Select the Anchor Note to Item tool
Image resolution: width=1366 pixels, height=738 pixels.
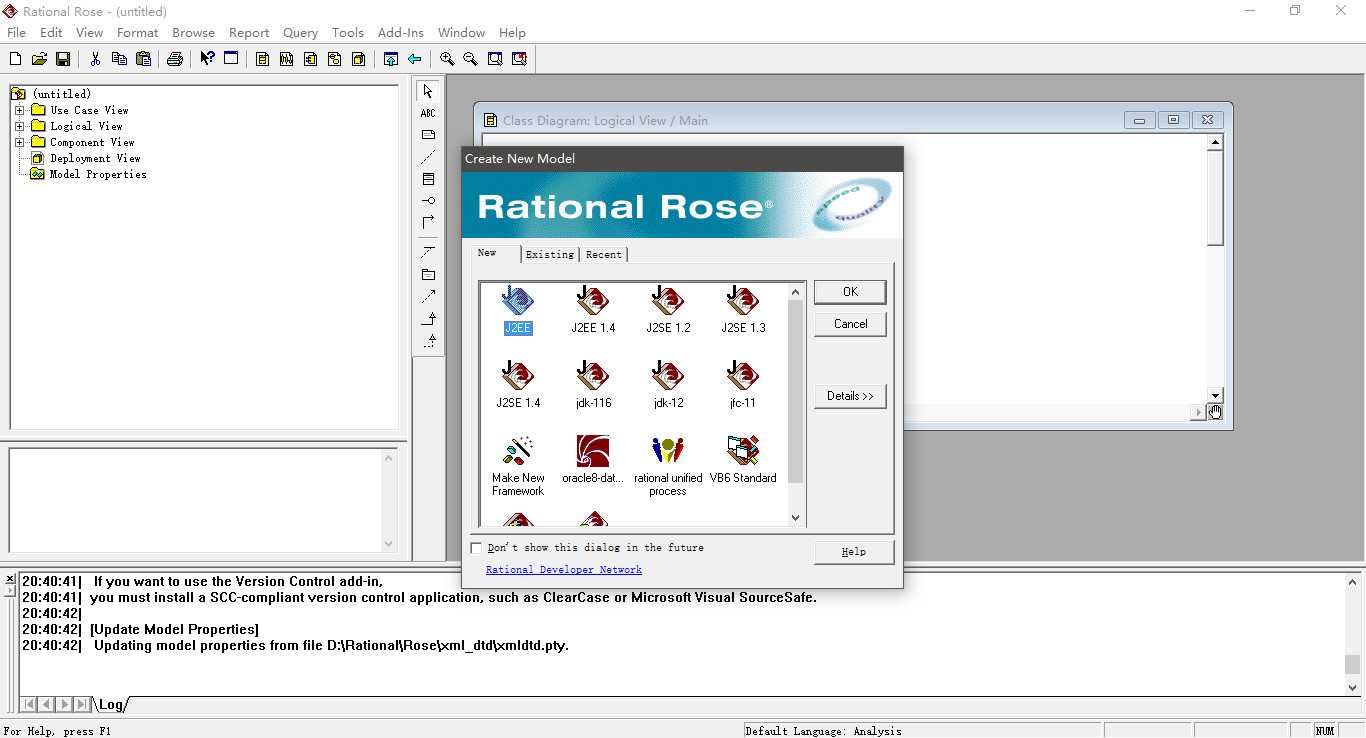click(428, 157)
